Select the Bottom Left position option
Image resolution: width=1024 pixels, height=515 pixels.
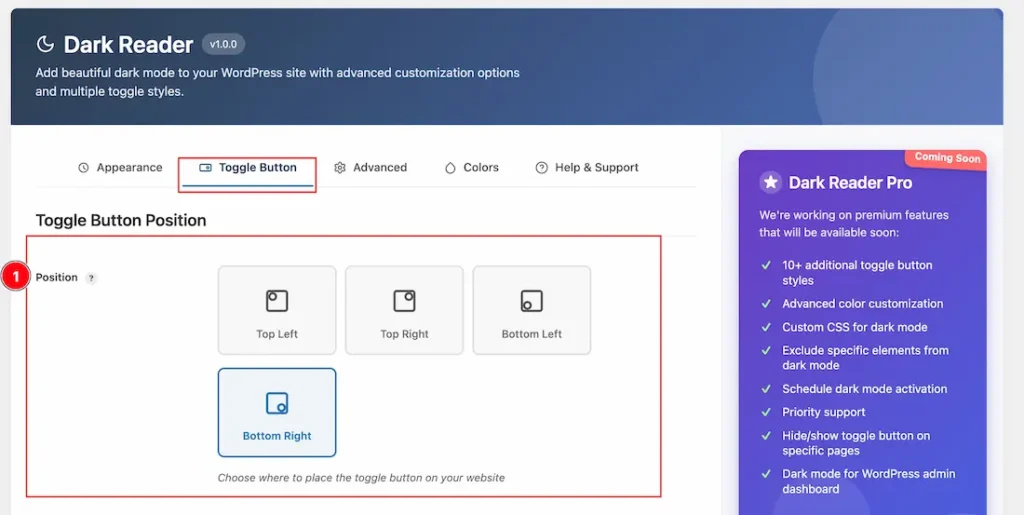[x=532, y=310]
